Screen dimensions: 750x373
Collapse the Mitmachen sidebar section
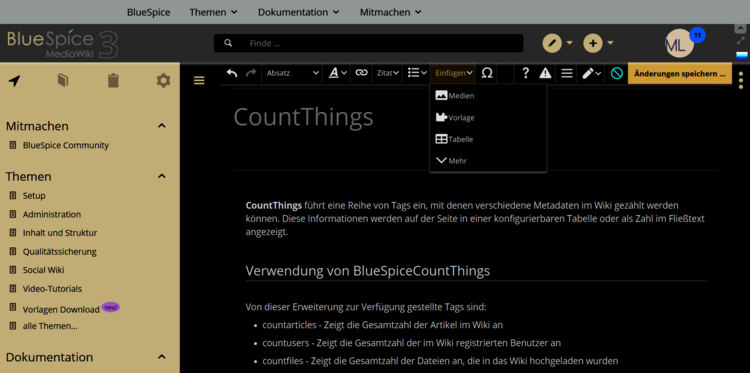pyautogui.click(x=162, y=126)
